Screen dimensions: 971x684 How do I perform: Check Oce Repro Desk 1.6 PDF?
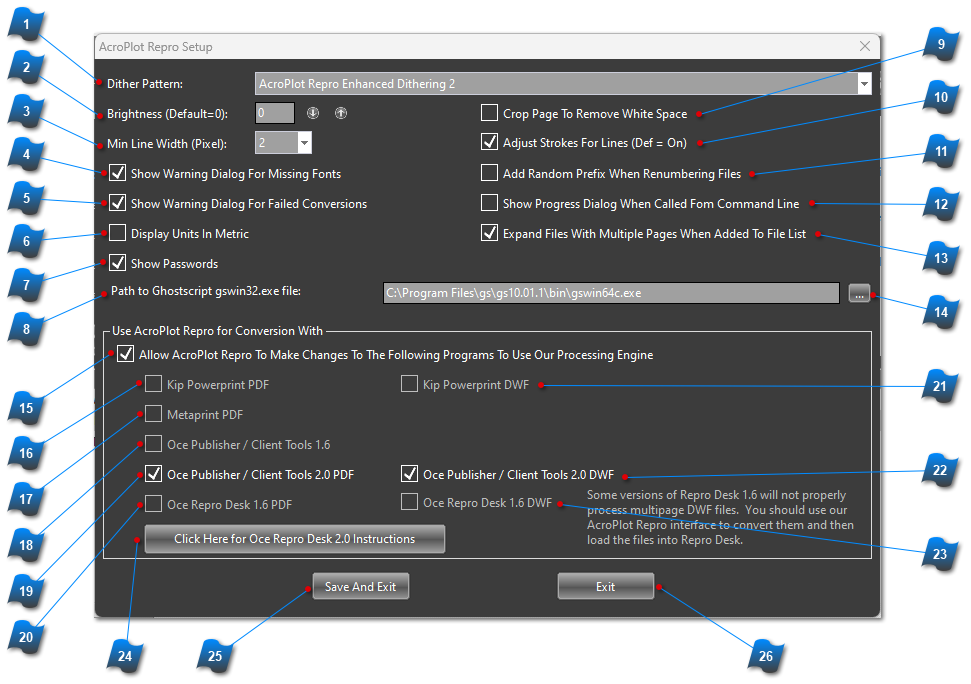pyautogui.click(x=154, y=504)
